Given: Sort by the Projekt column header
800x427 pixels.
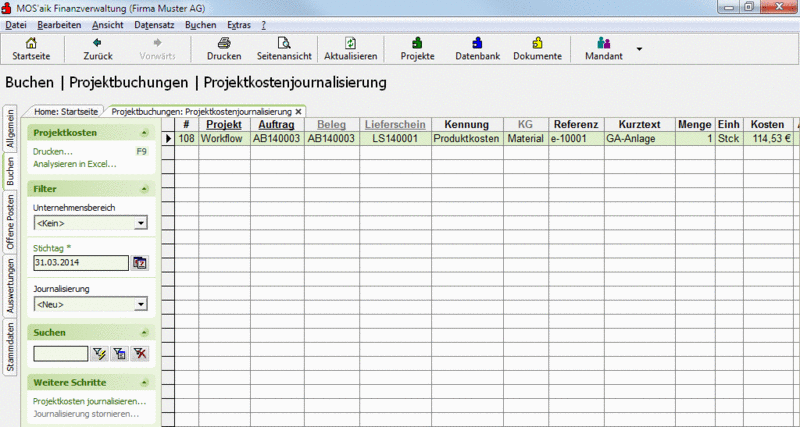Looking at the screenshot, I should 224,124.
